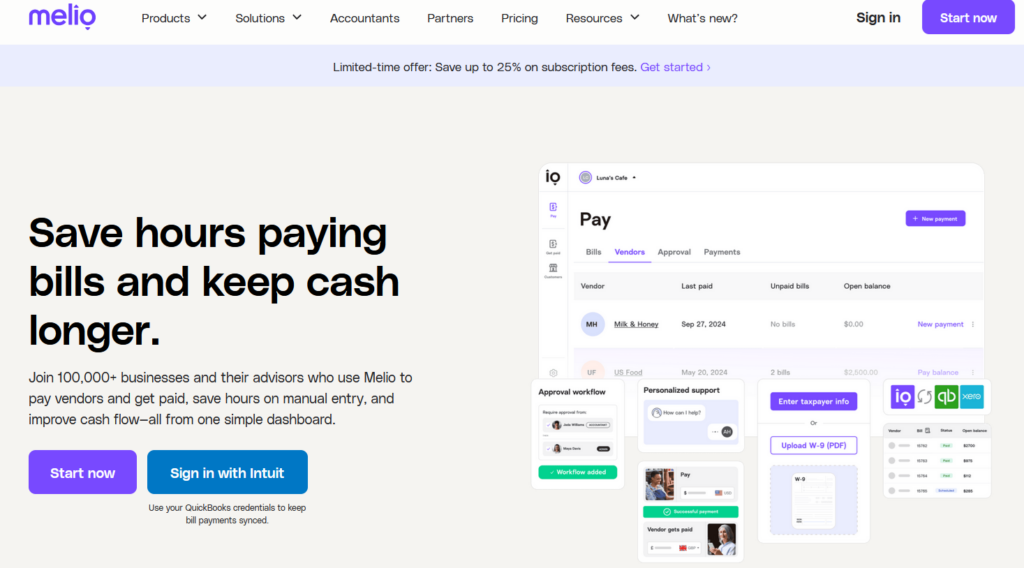Click the Sep 27, 2024 date cell
The image size is (1024, 568).
tap(703, 324)
